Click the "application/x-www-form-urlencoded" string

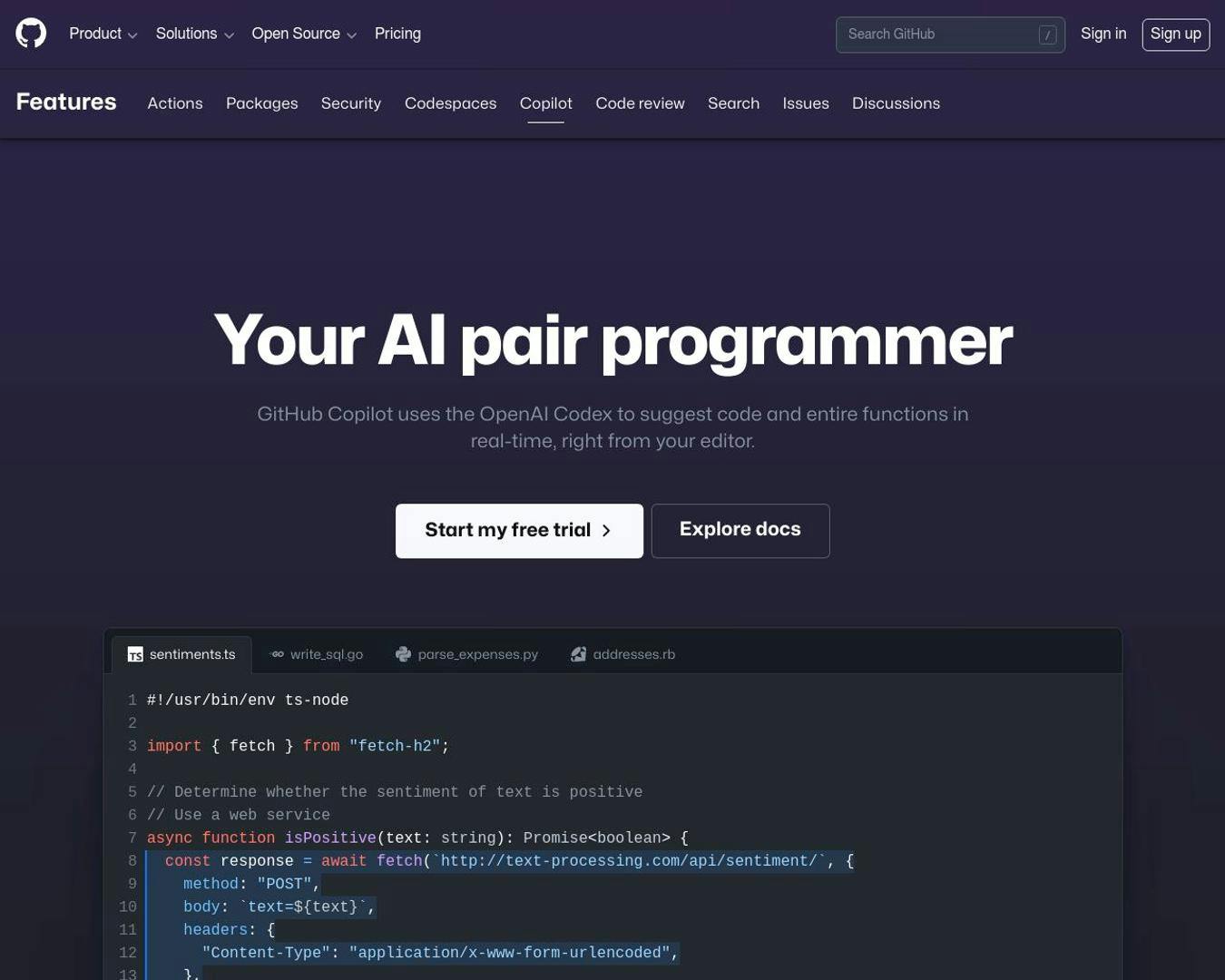point(510,953)
